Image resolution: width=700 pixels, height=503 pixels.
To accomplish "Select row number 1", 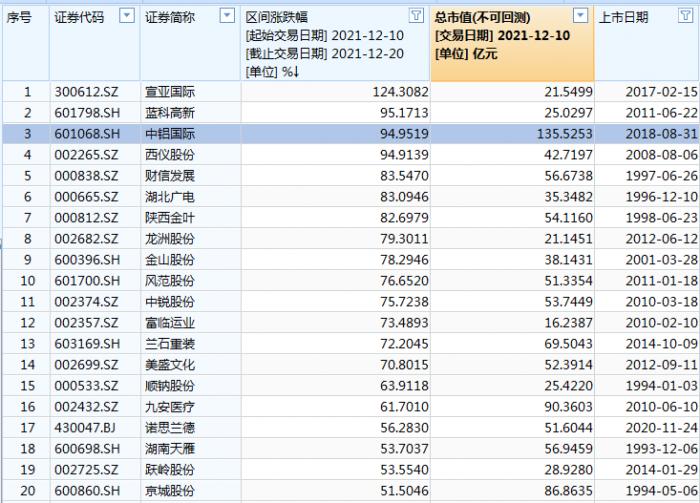I will pyautogui.click(x=28, y=92).
